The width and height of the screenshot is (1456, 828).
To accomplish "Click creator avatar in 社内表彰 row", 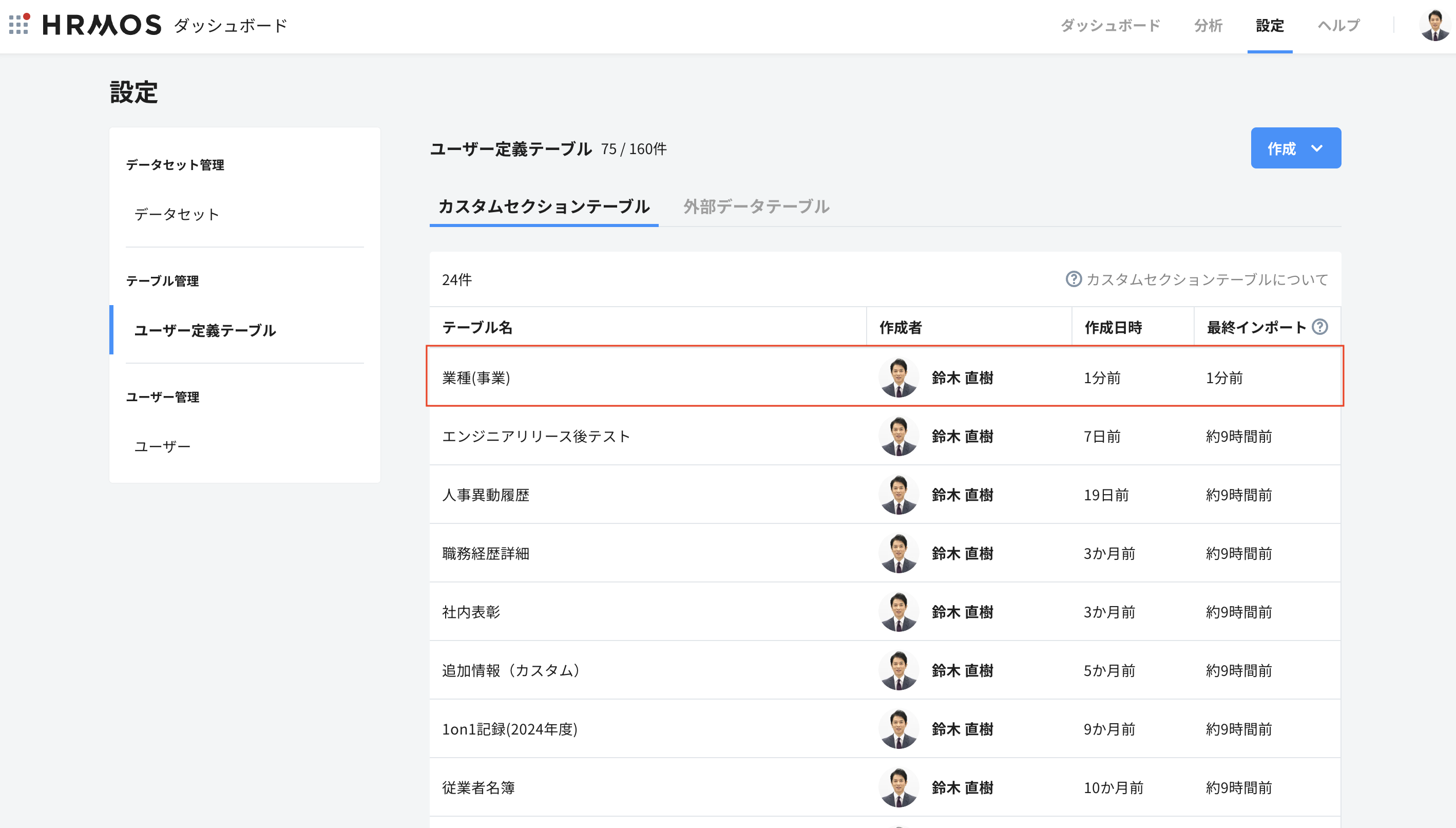I will click(x=898, y=612).
